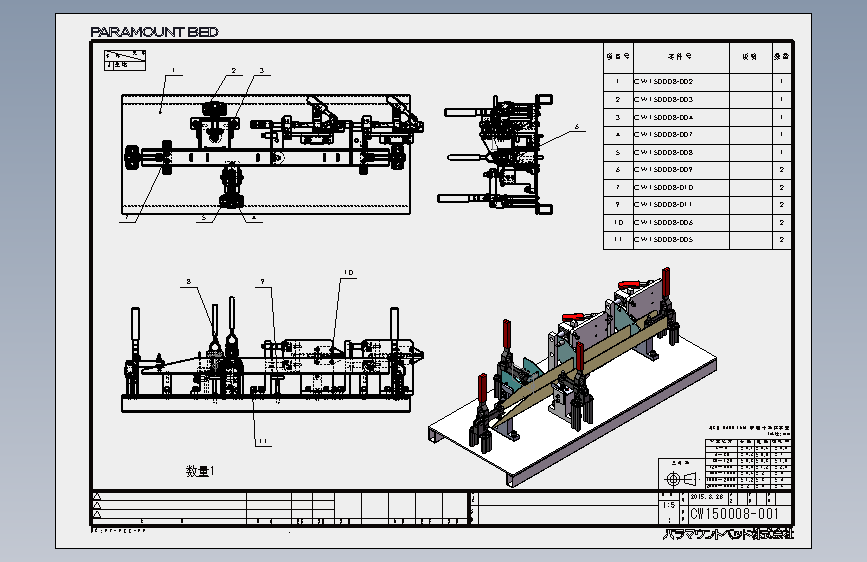Click the colored isometric view of the fixture

572,376
